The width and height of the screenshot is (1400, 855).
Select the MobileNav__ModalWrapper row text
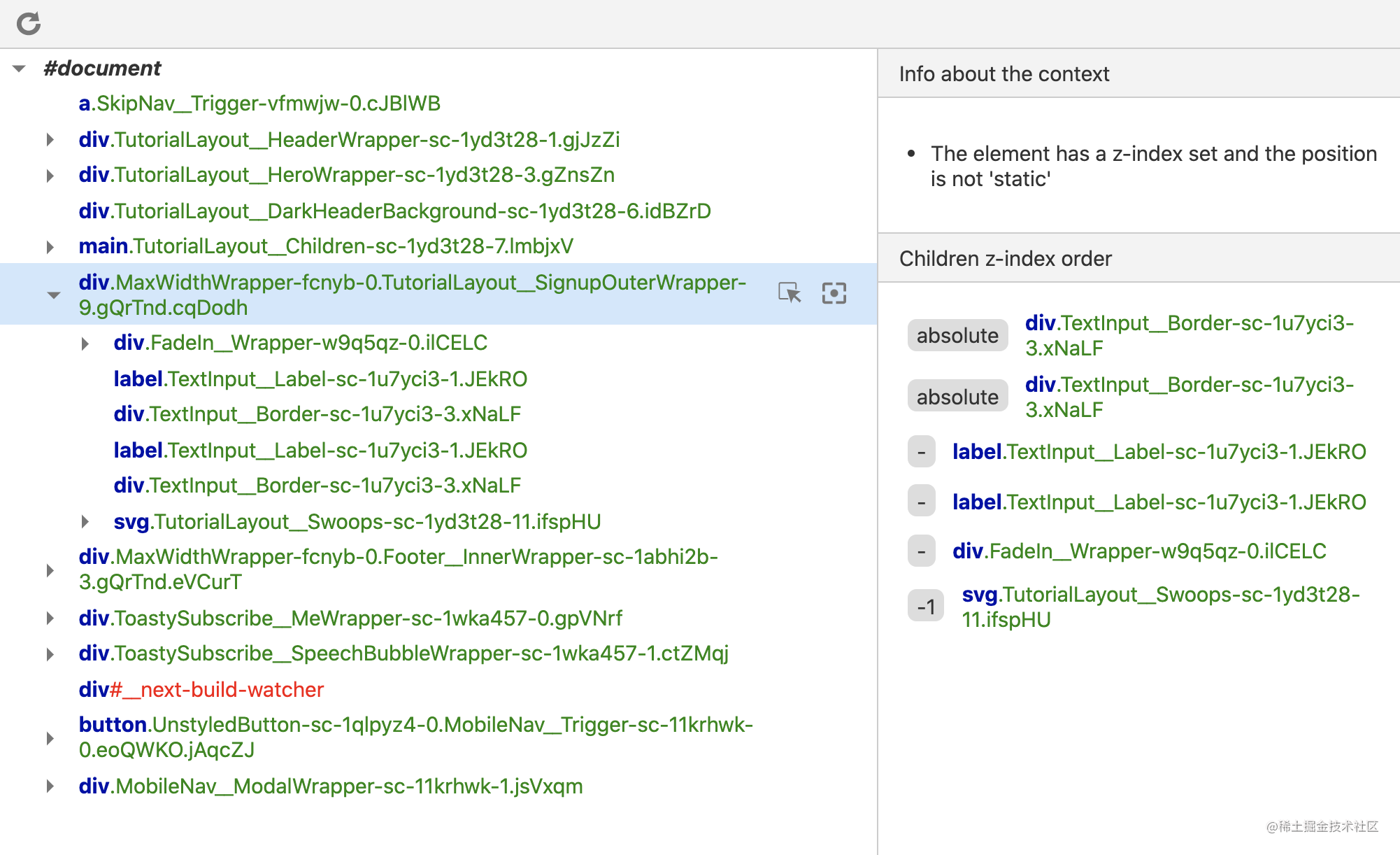pyautogui.click(x=331, y=786)
